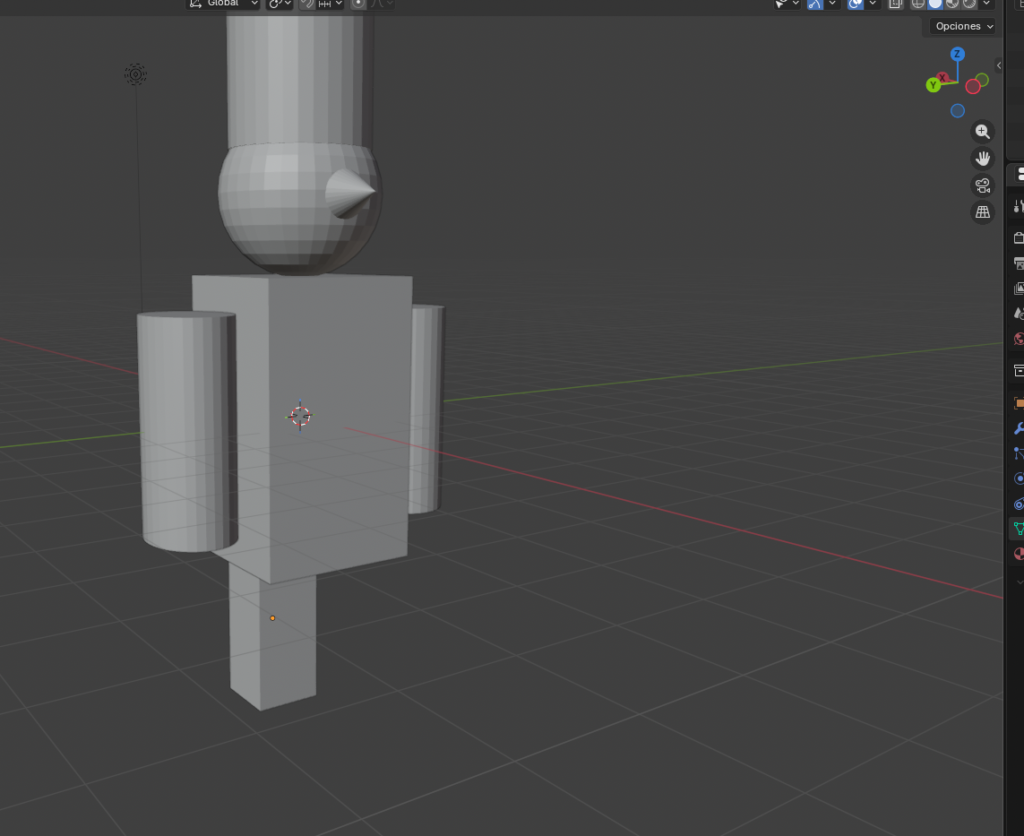
Task: Click the Z axis on navigation gizmo
Action: (957, 54)
